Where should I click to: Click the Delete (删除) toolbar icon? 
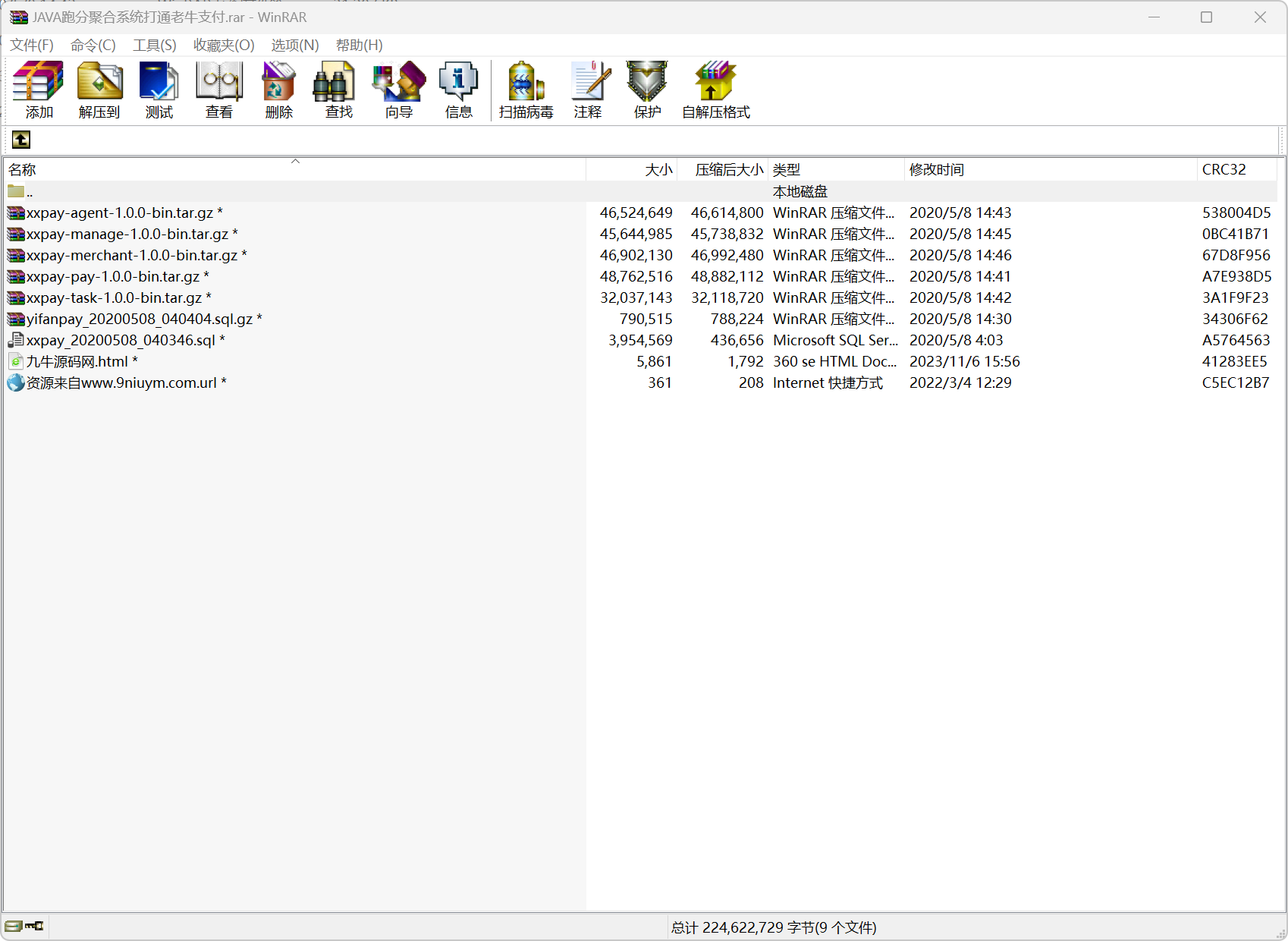click(x=278, y=90)
